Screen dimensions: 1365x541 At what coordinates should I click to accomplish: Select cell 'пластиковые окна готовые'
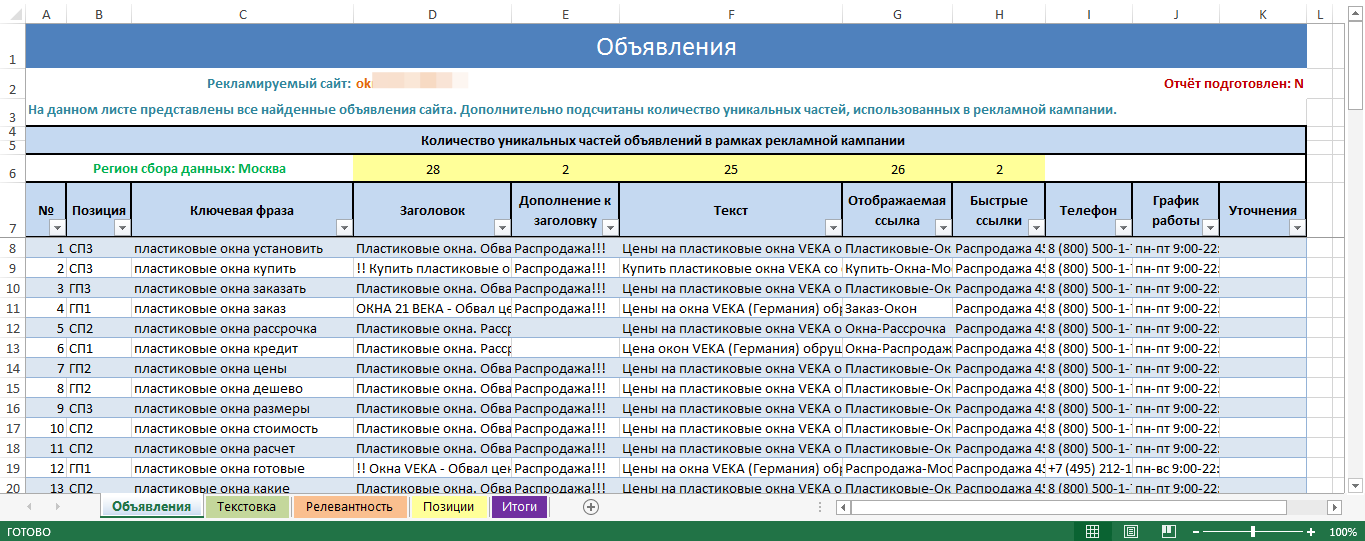click(243, 468)
